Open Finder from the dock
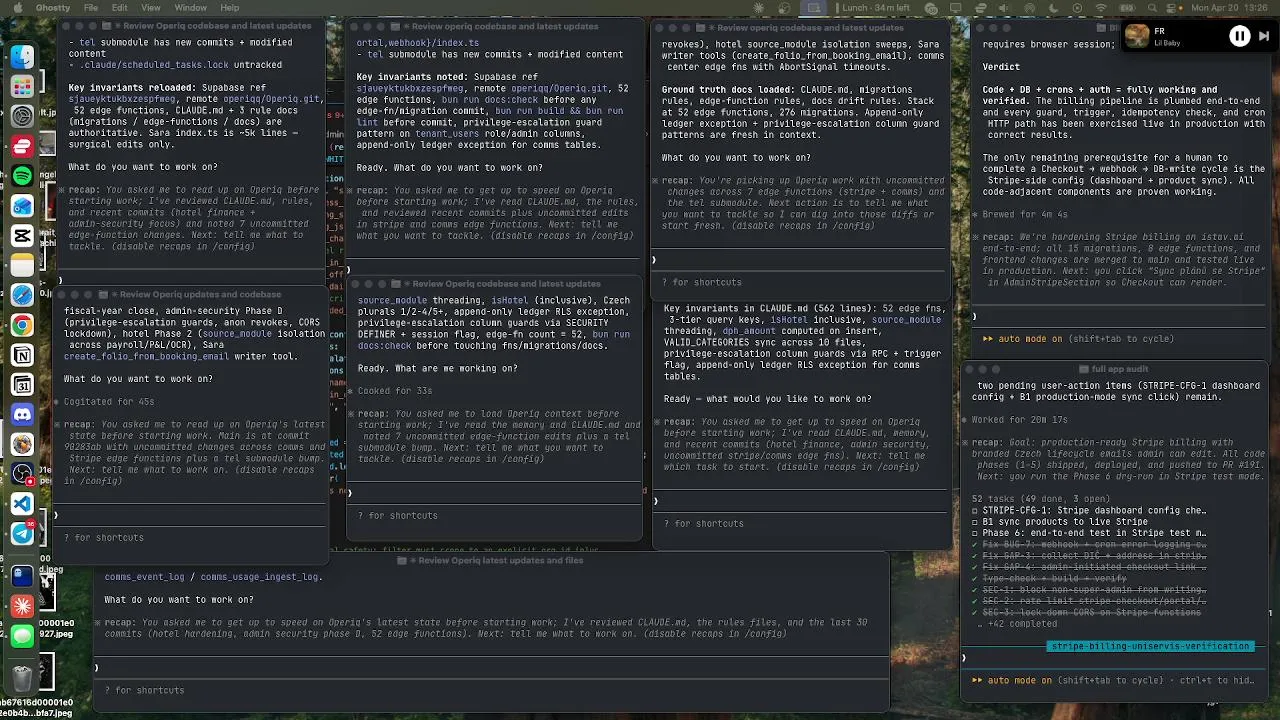Viewport: 1280px width, 720px height. tap(22, 57)
